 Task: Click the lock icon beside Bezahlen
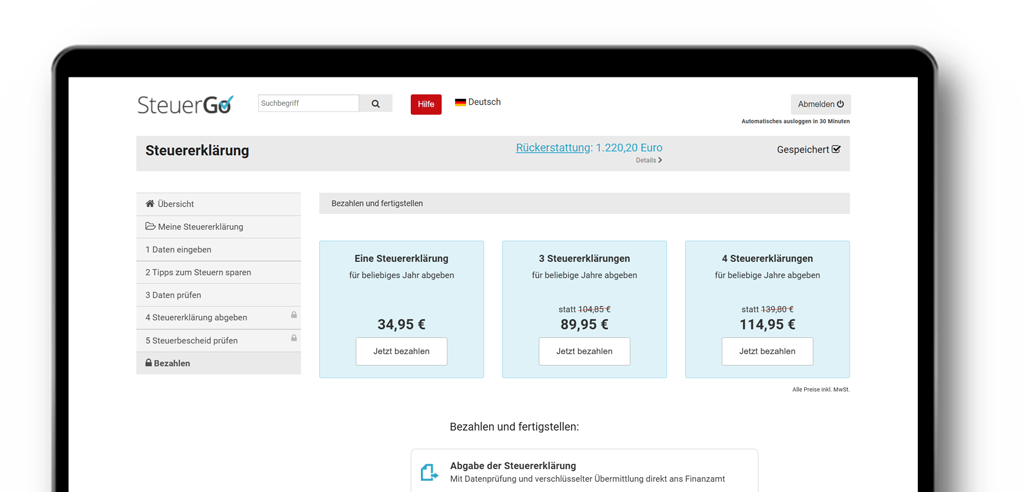coord(148,363)
